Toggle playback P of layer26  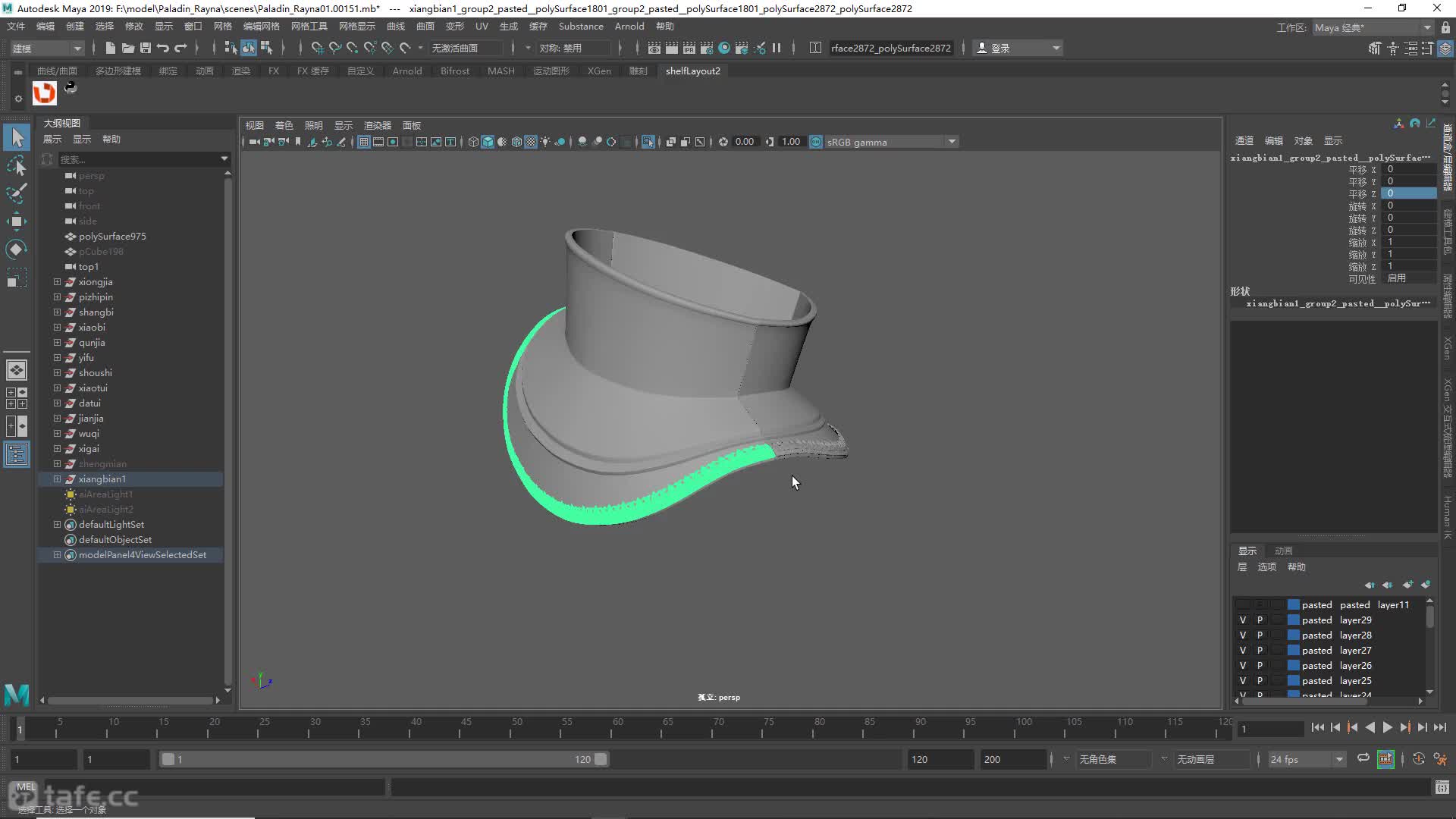coord(1260,666)
